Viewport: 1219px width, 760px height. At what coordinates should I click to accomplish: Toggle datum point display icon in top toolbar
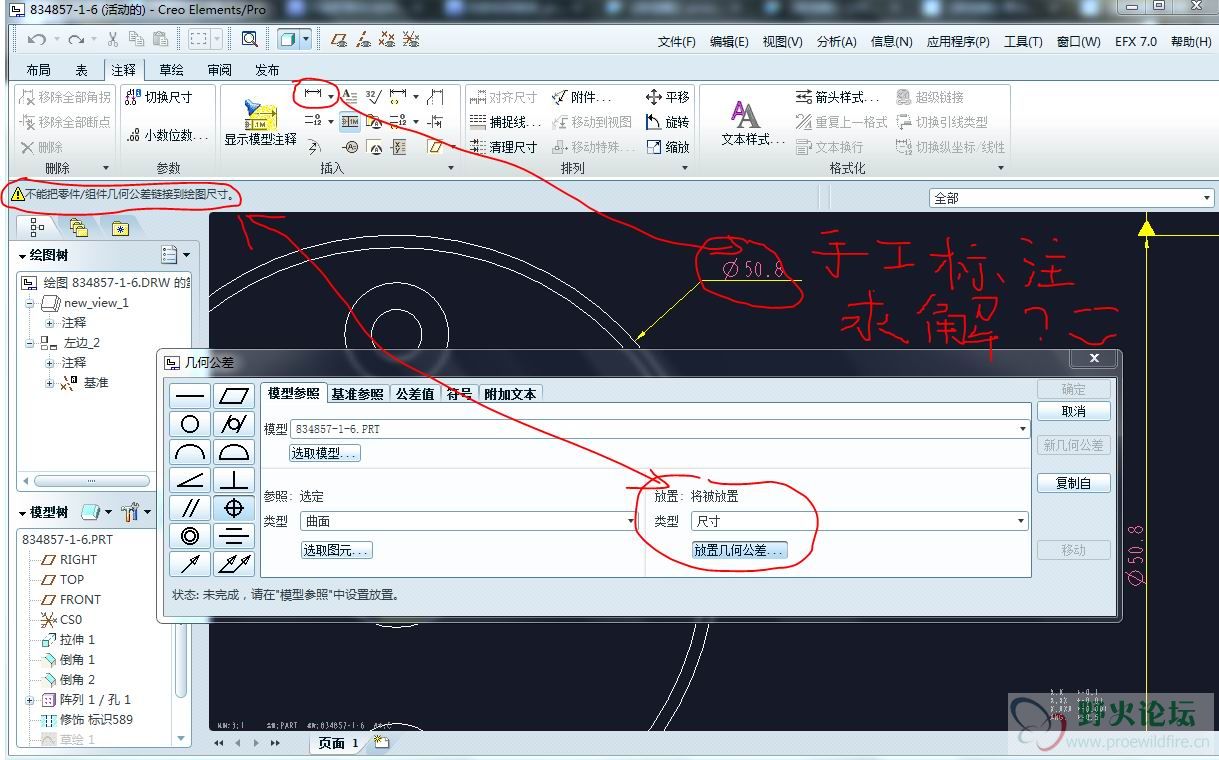387,40
